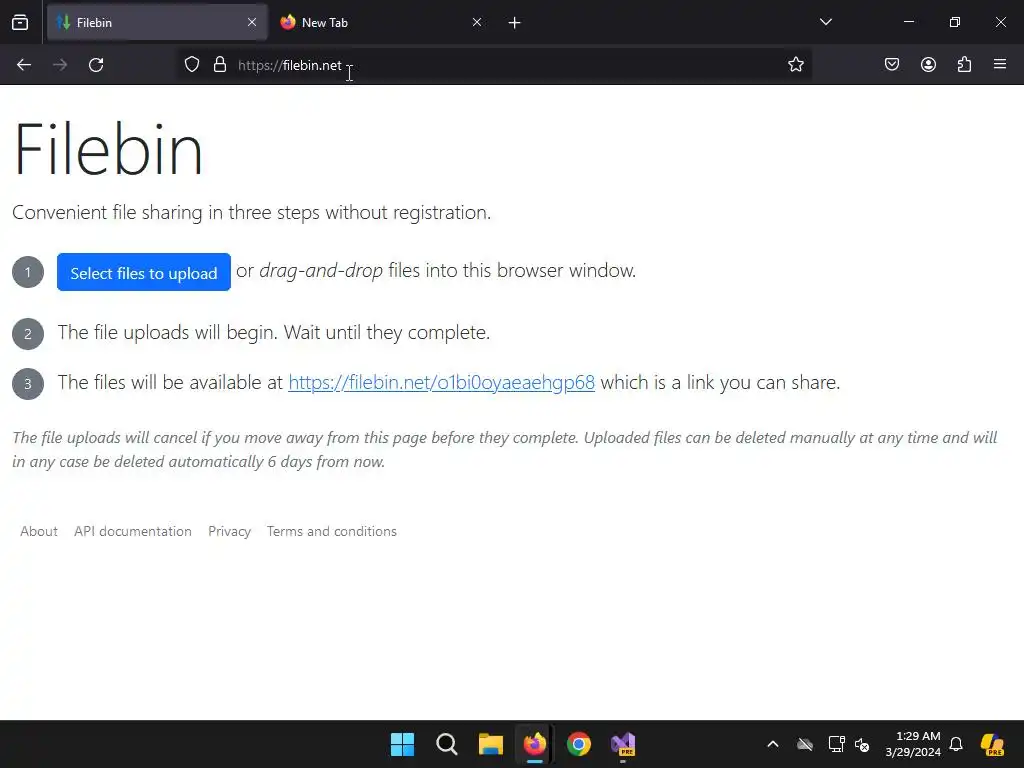Open the Extensions puzzle icon
The image size is (1024, 768).
[x=964, y=64]
